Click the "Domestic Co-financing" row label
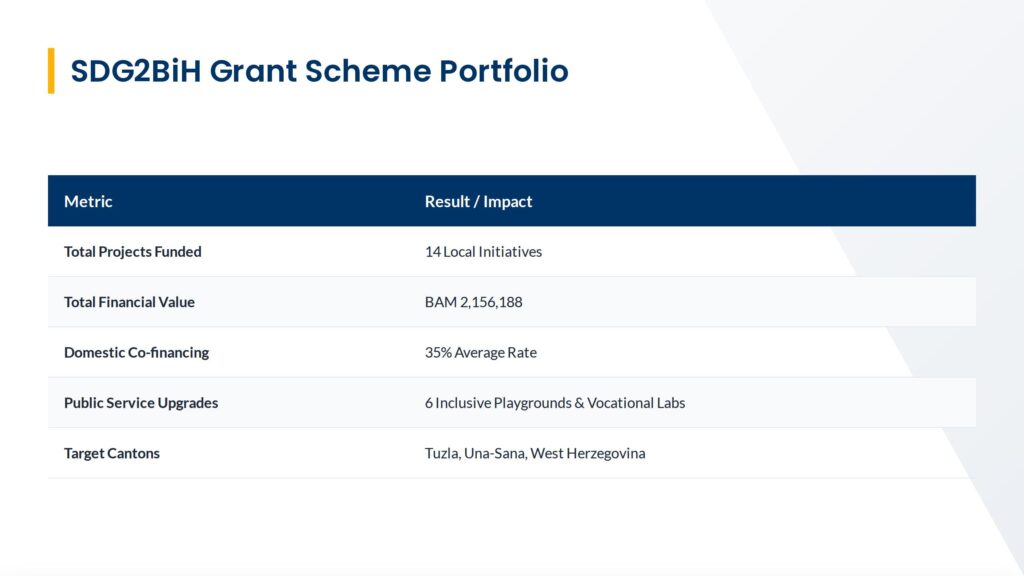The width and height of the screenshot is (1024, 576). [136, 352]
